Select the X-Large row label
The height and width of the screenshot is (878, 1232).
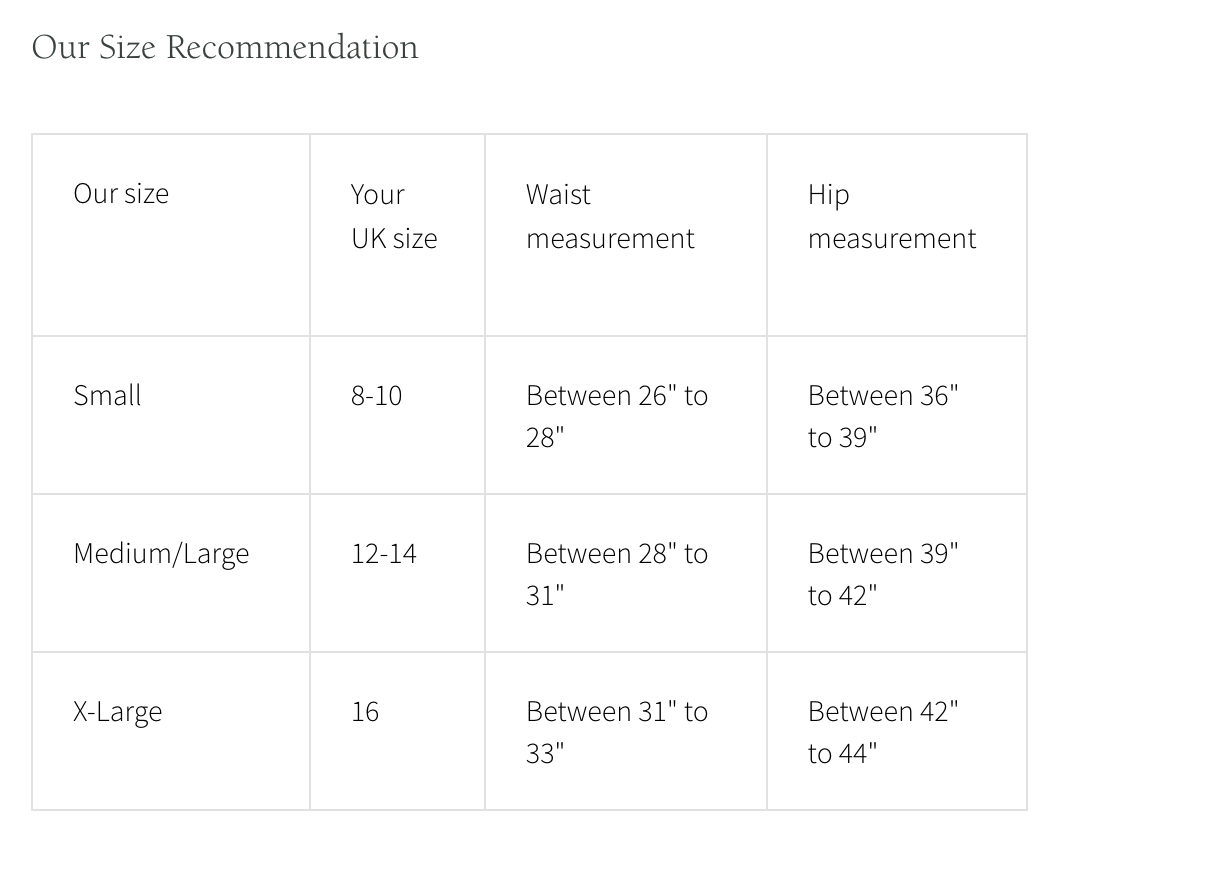tap(171, 731)
